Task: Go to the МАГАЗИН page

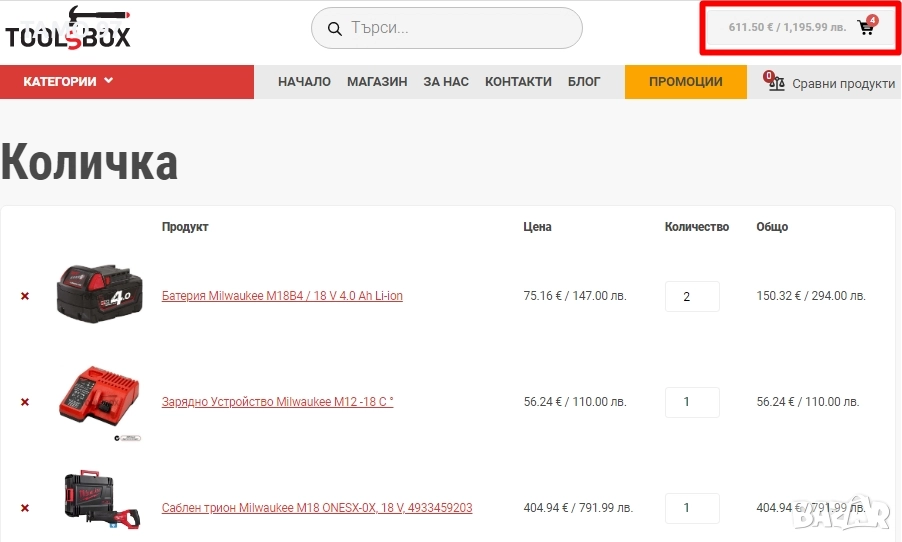Action: tap(377, 82)
